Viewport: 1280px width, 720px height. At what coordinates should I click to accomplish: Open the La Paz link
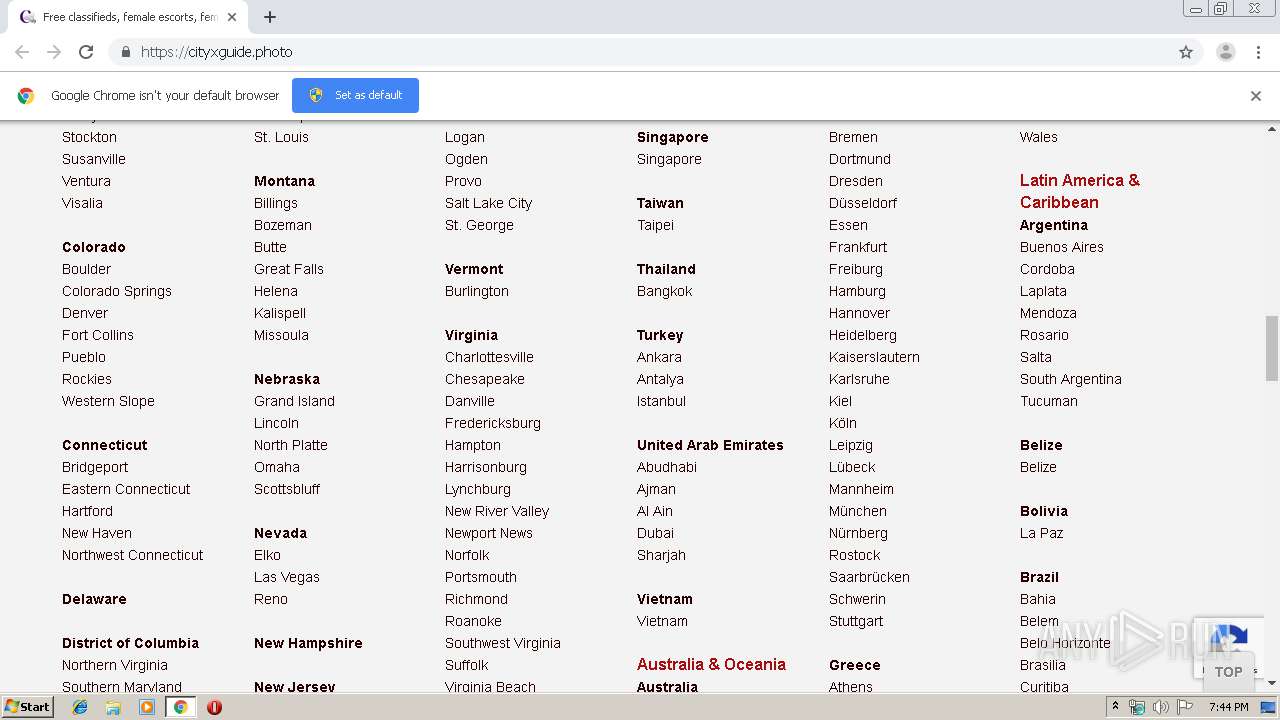tap(1042, 533)
